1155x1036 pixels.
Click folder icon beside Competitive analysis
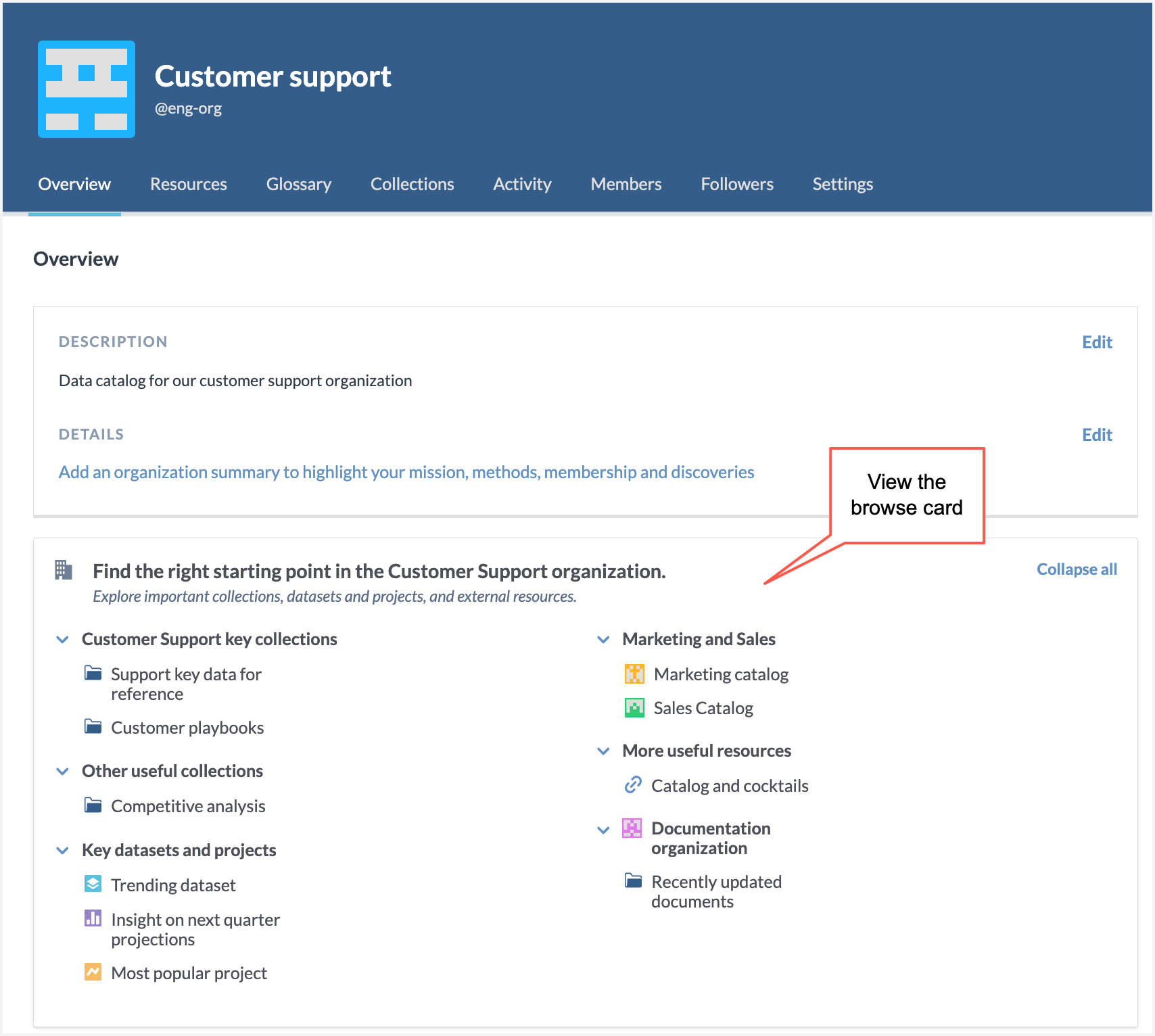[x=93, y=805]
